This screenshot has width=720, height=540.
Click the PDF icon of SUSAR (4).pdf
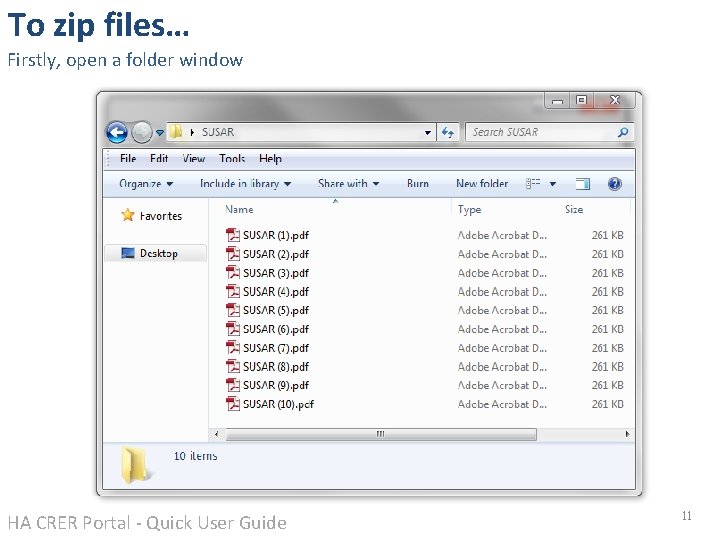[233, 291]
